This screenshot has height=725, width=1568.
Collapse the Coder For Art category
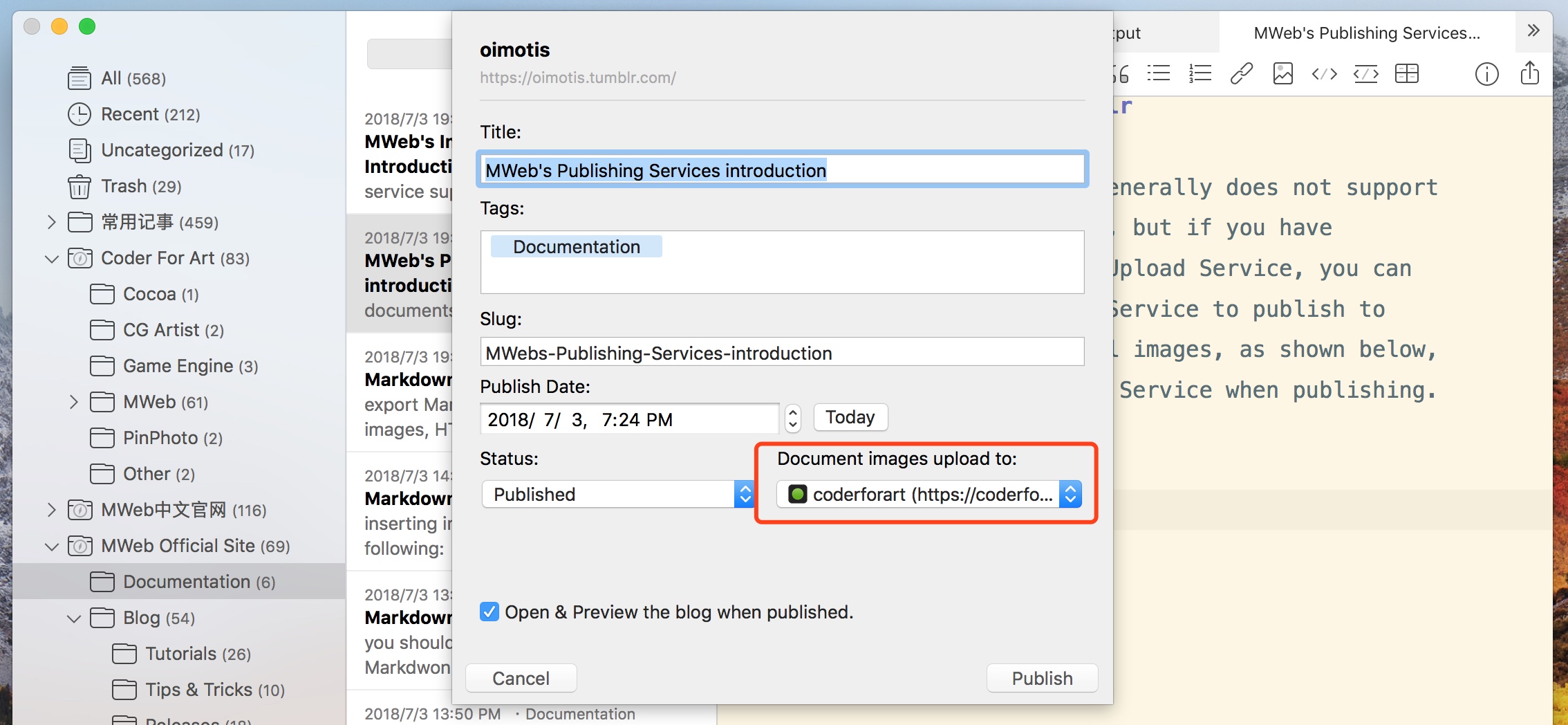51,258
